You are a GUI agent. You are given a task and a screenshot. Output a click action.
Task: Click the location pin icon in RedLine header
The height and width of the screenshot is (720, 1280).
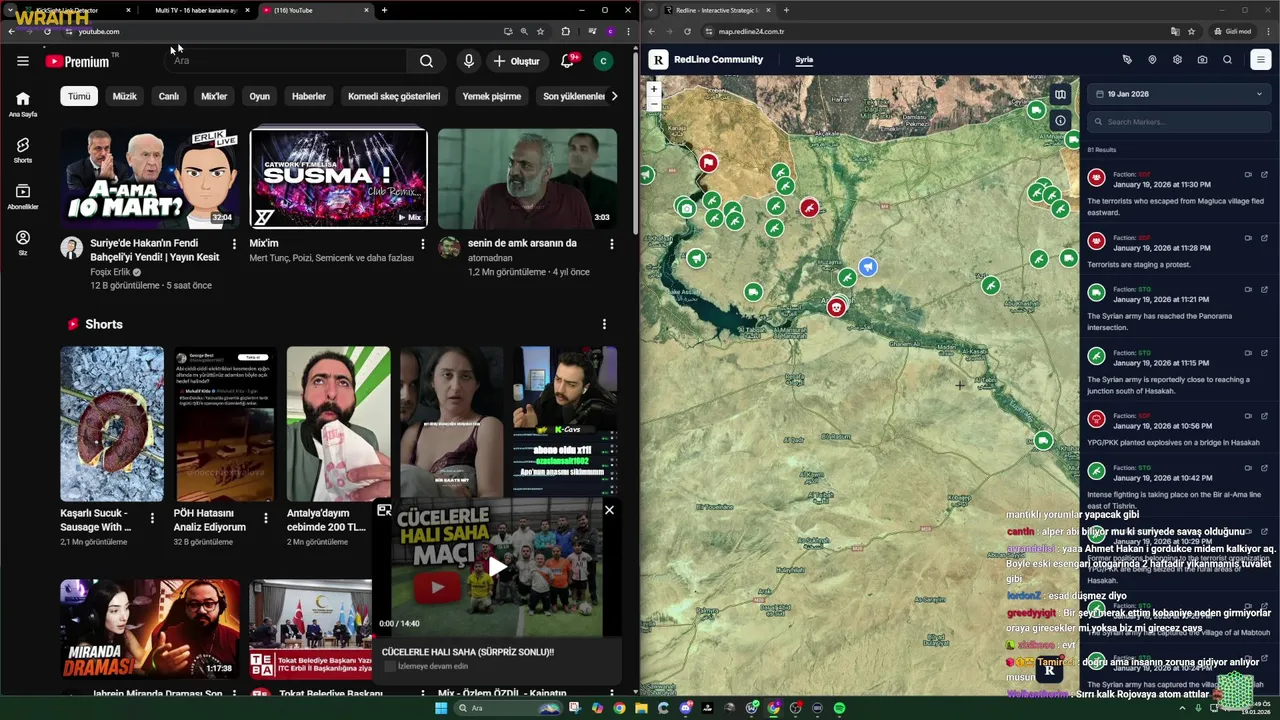coord(1152,60)
